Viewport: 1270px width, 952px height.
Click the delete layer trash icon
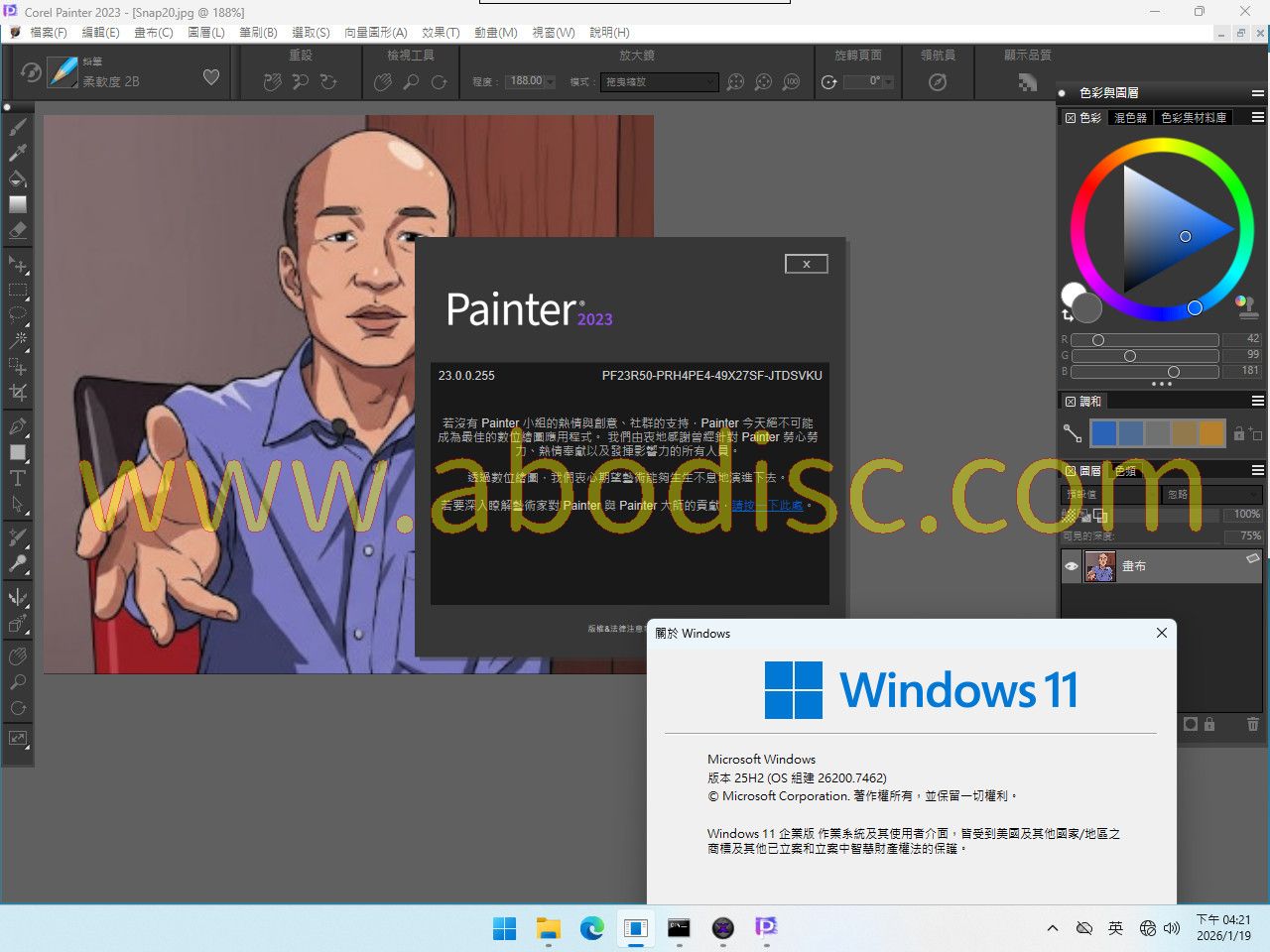[1253, 725]
